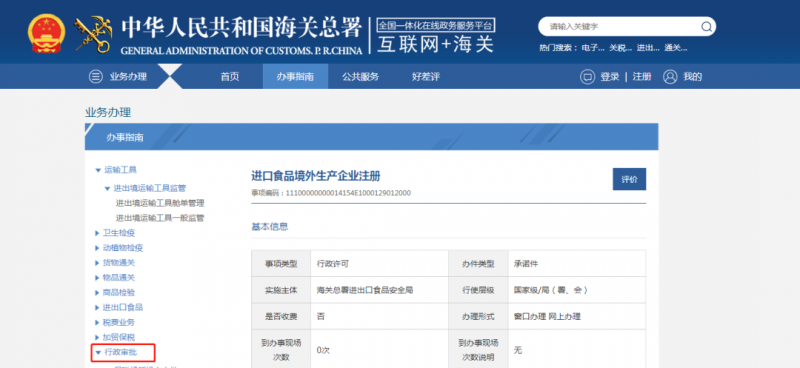Click the 全国一体化在线政务服务平台 banner text

coord(436,25)
